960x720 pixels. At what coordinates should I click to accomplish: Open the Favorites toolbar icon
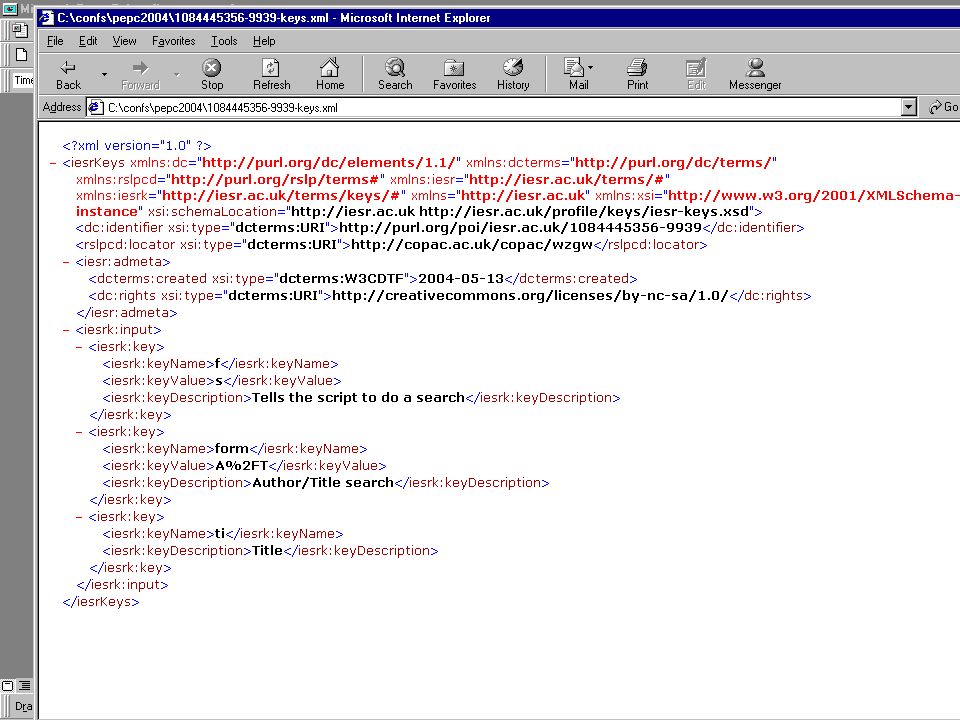[454, 75]
